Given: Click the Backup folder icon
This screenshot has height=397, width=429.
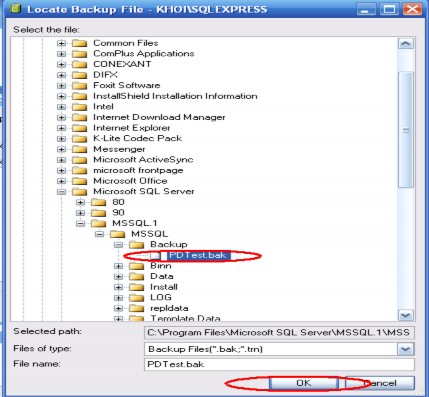Looking at the screenshot, I should [x=136, y=245].
